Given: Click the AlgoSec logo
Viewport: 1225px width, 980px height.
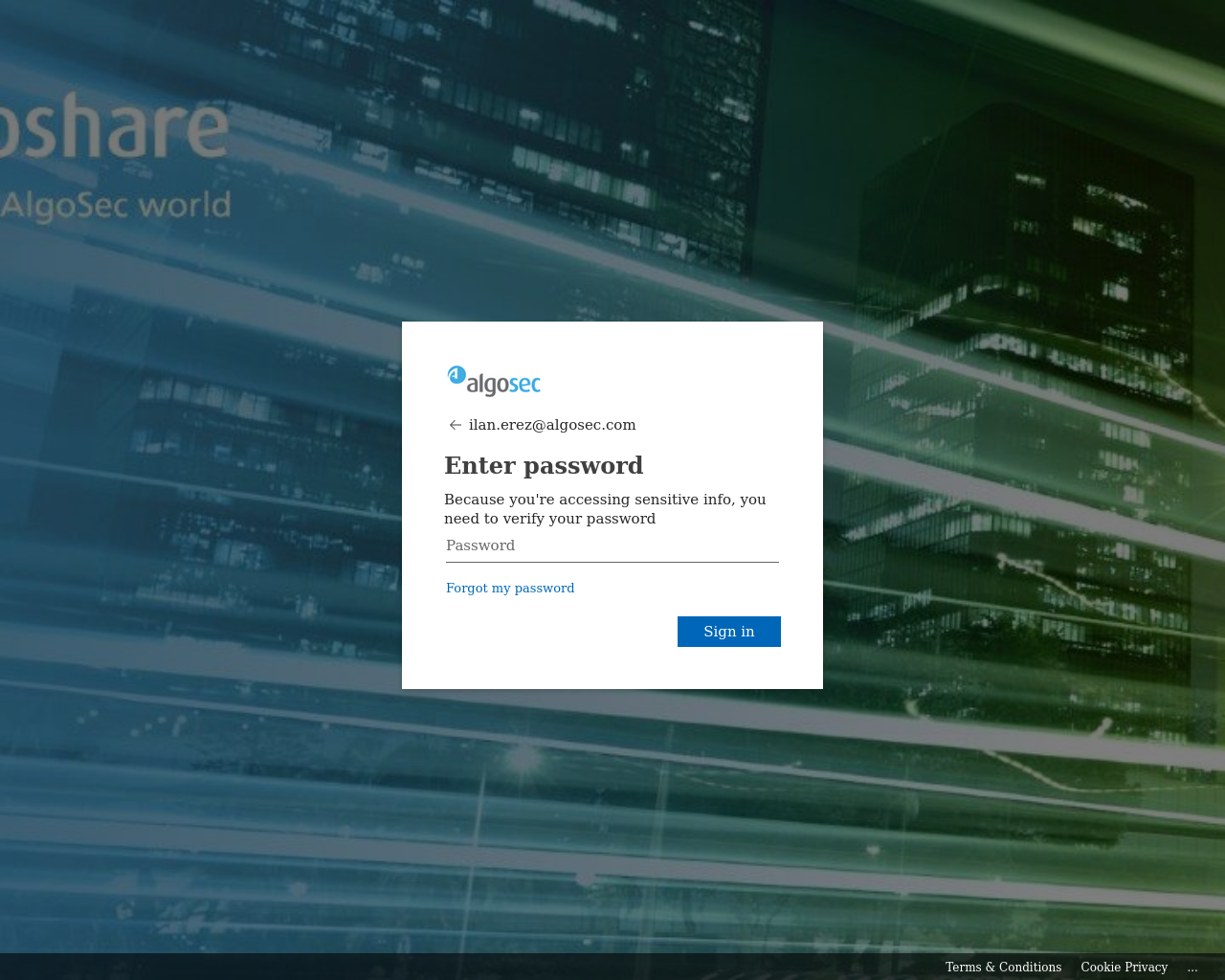Looking at the screenshot, I should click(494, 381).
